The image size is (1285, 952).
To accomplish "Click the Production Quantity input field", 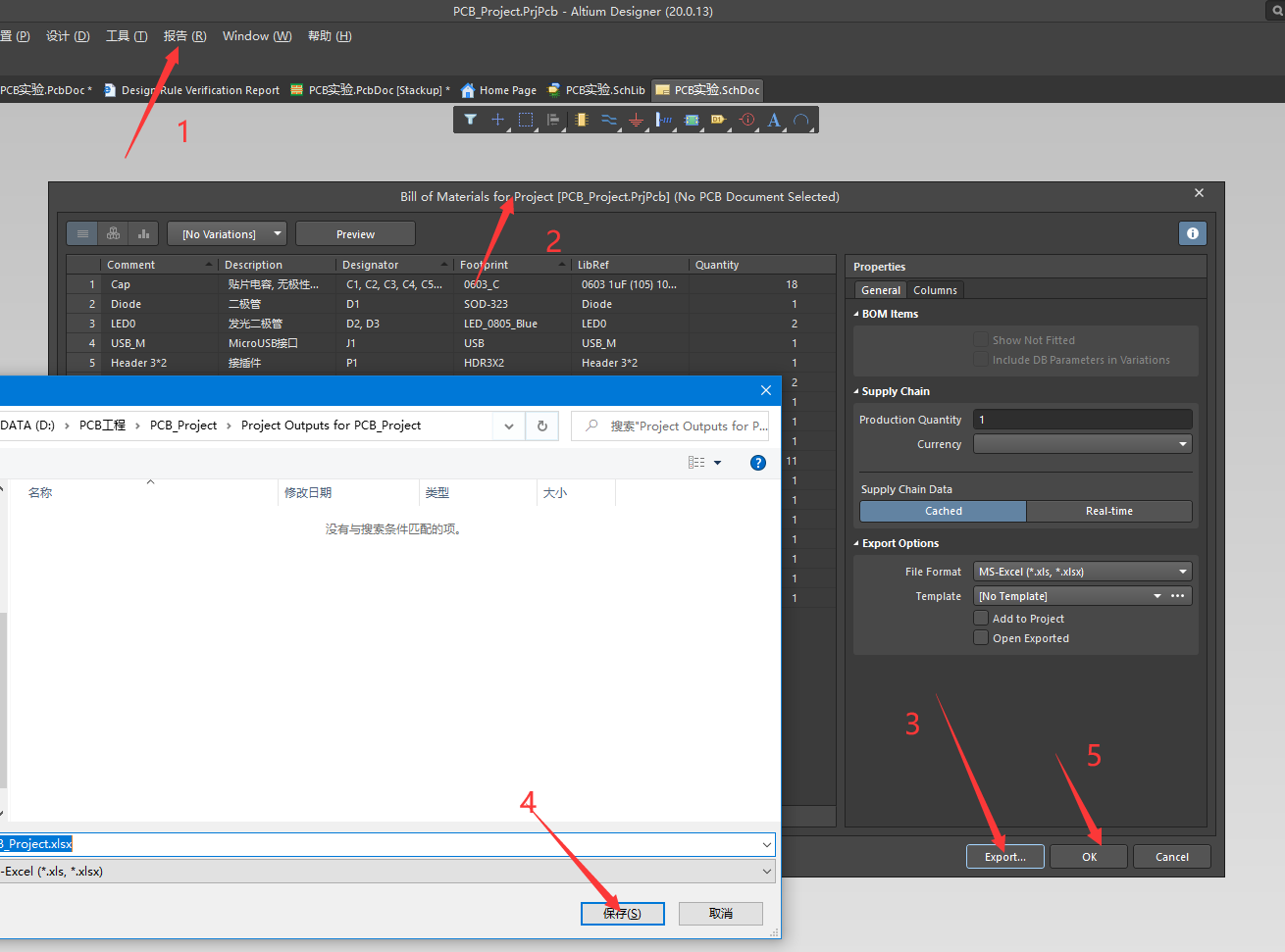I will 1083,420.
